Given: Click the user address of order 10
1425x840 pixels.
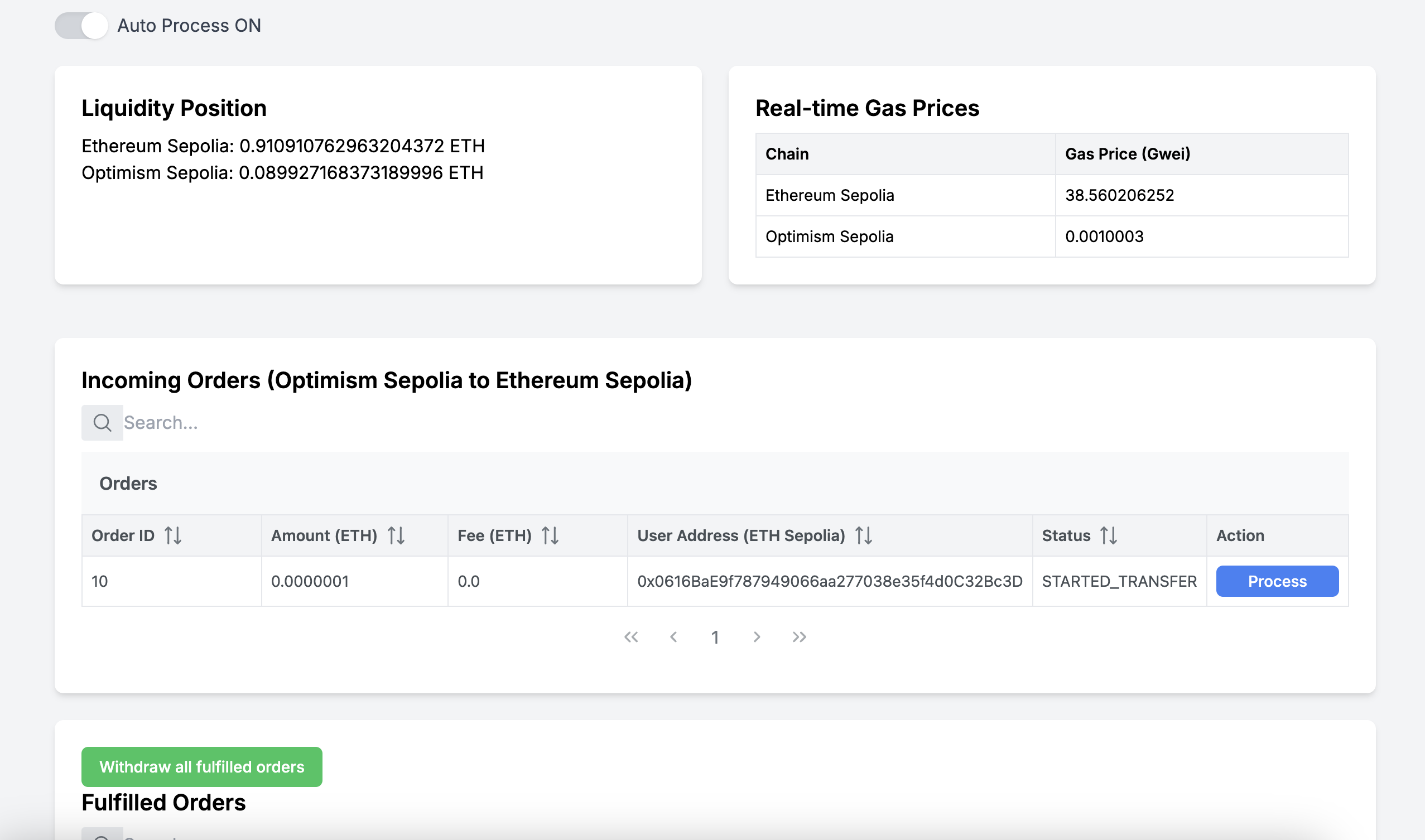Looking at the screenshot, I should [830, 581].
